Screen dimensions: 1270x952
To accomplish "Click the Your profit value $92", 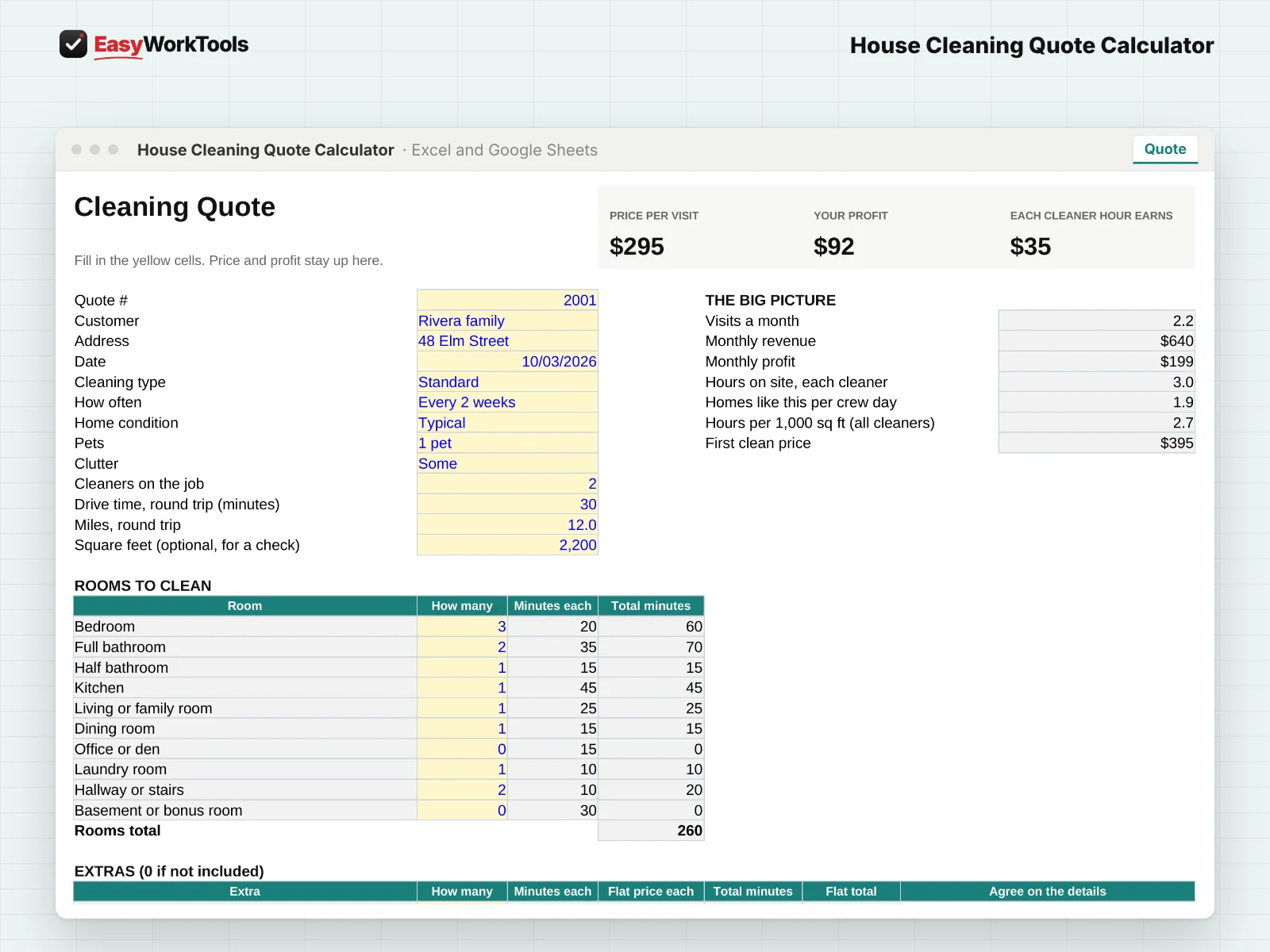I will [x=833, y=247].
